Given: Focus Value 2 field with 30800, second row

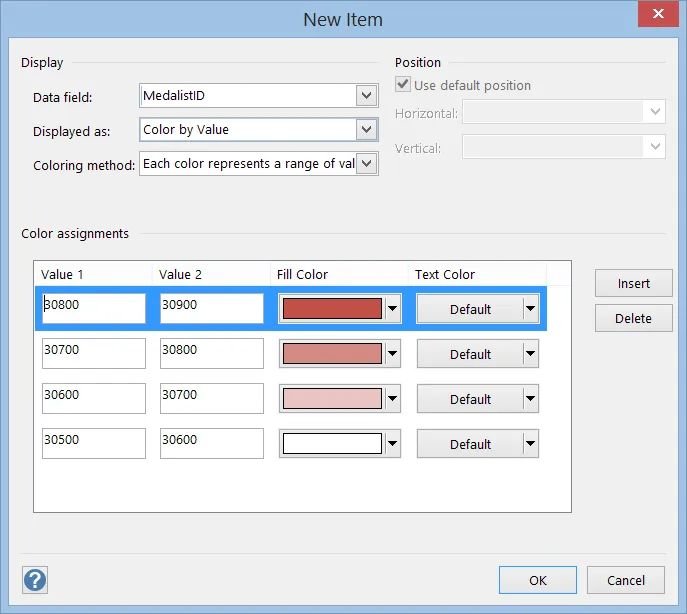Looking at the screenshot, I should coord(212,353).
